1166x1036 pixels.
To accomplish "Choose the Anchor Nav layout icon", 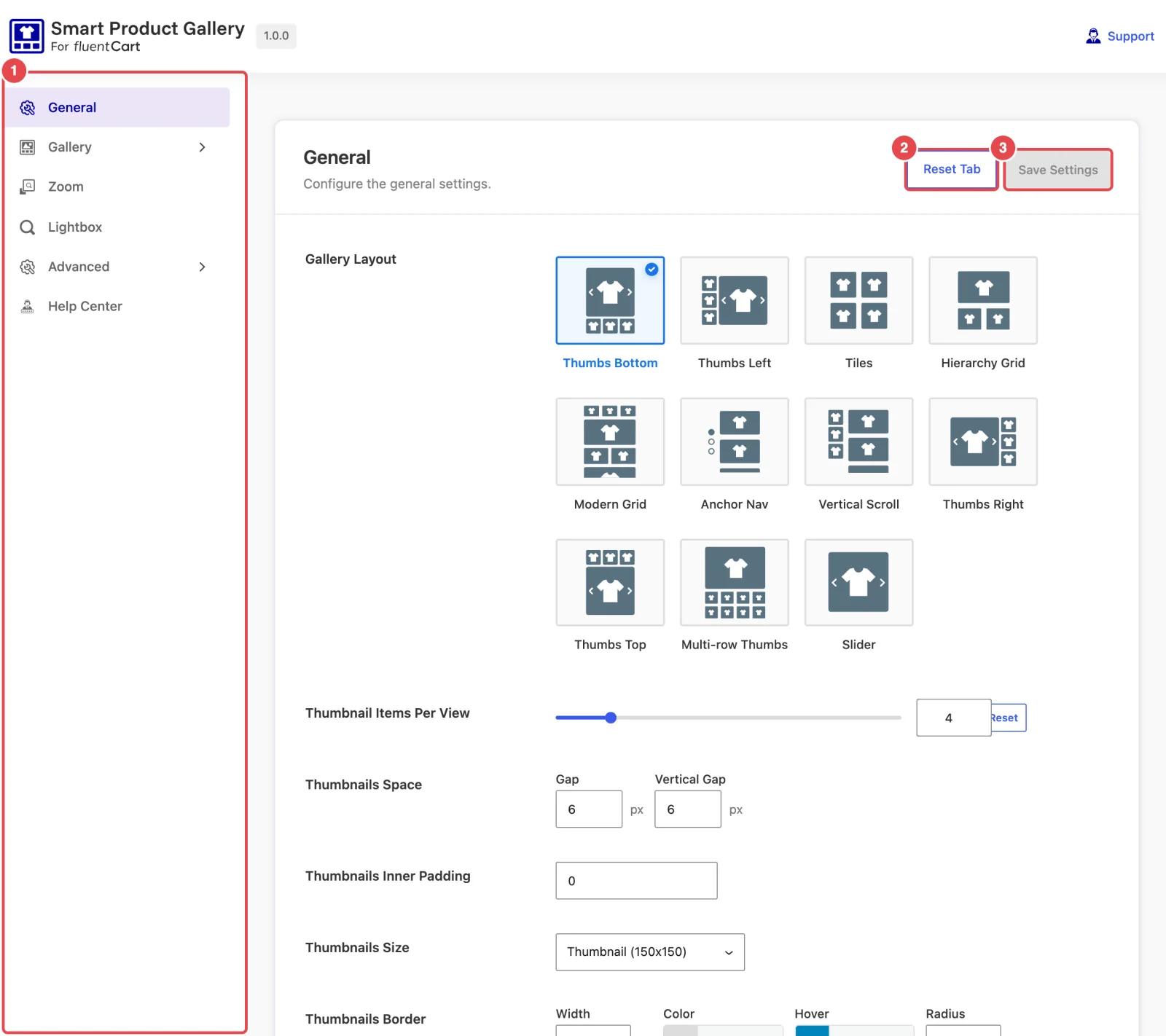I will click(735, 442).
